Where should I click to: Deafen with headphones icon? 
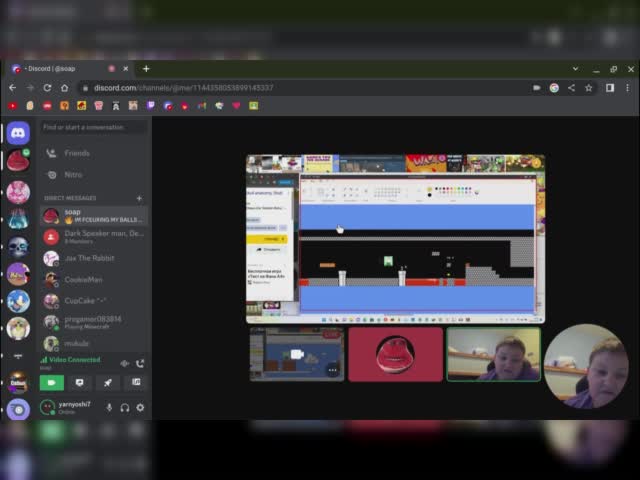pos(125,407)
